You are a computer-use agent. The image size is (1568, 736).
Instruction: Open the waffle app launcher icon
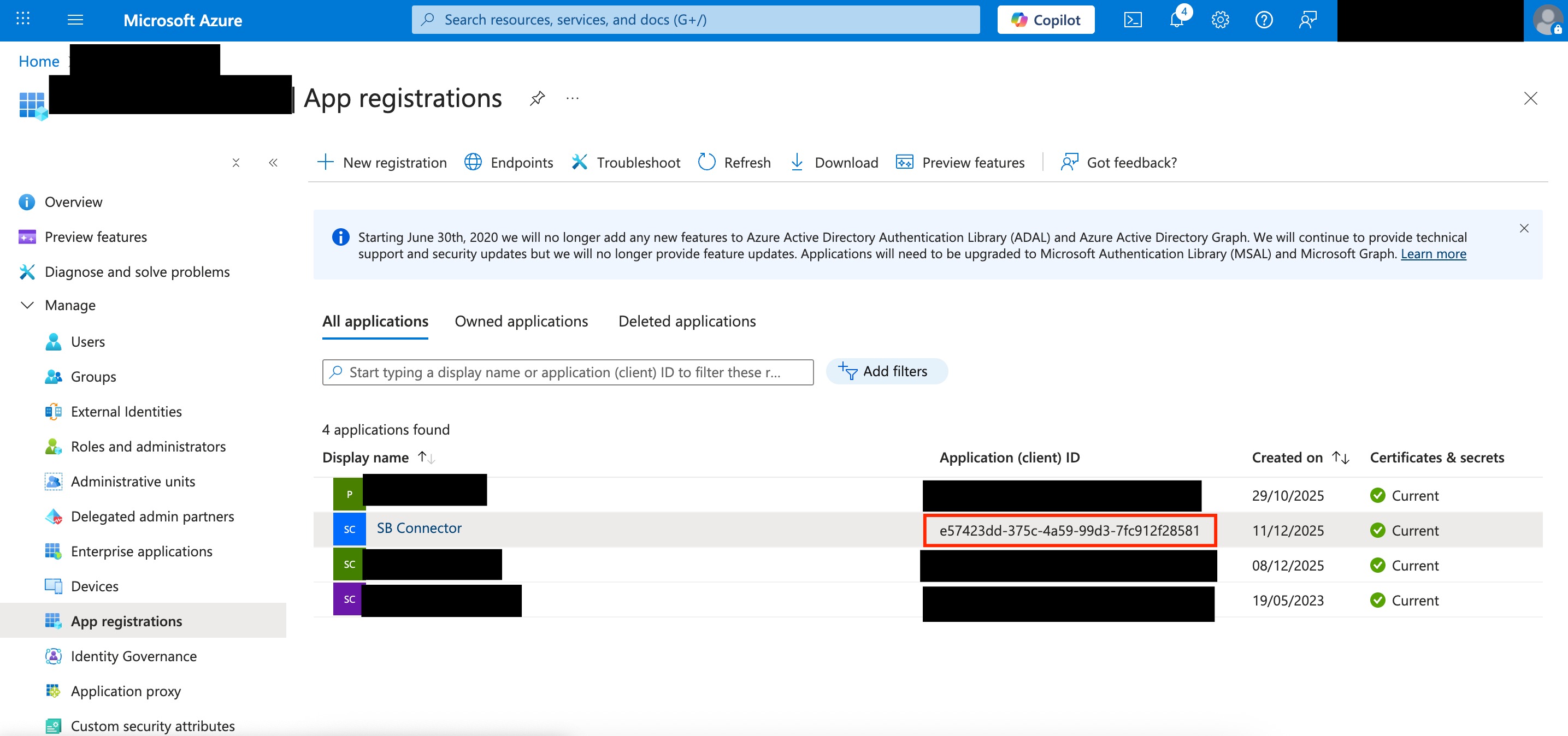[x=22, y=19]
